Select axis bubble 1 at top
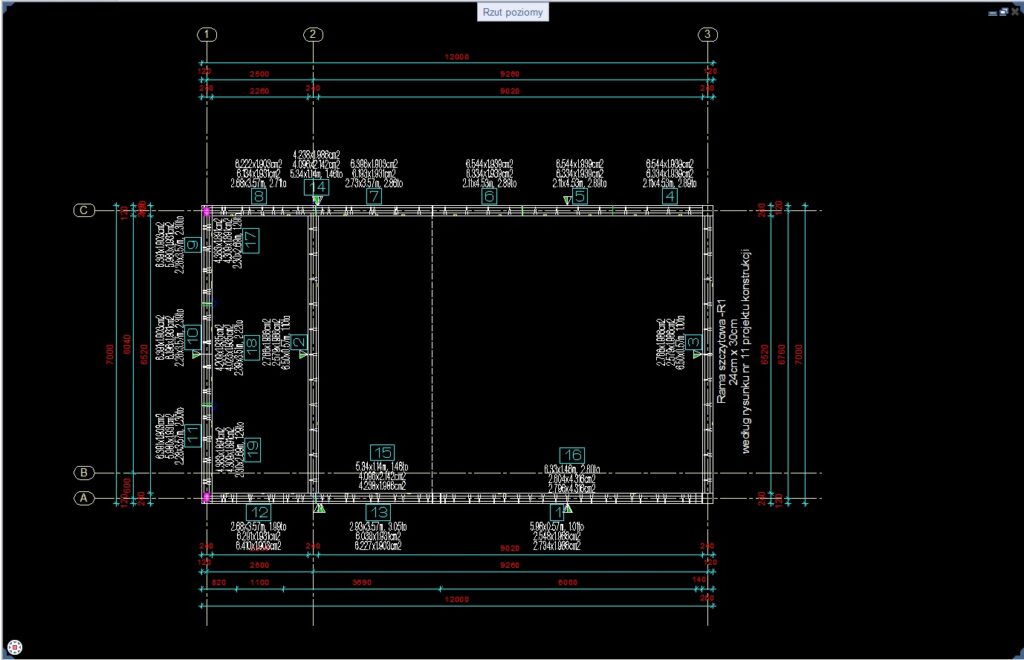 (207, 35)
